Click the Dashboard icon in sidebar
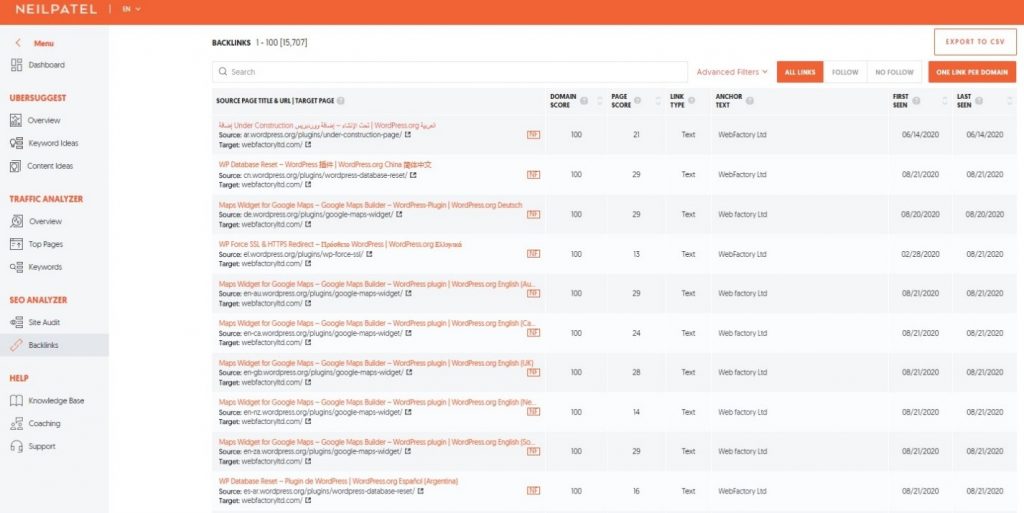The height and width of the screenshot is (513, 1024). 16,65
